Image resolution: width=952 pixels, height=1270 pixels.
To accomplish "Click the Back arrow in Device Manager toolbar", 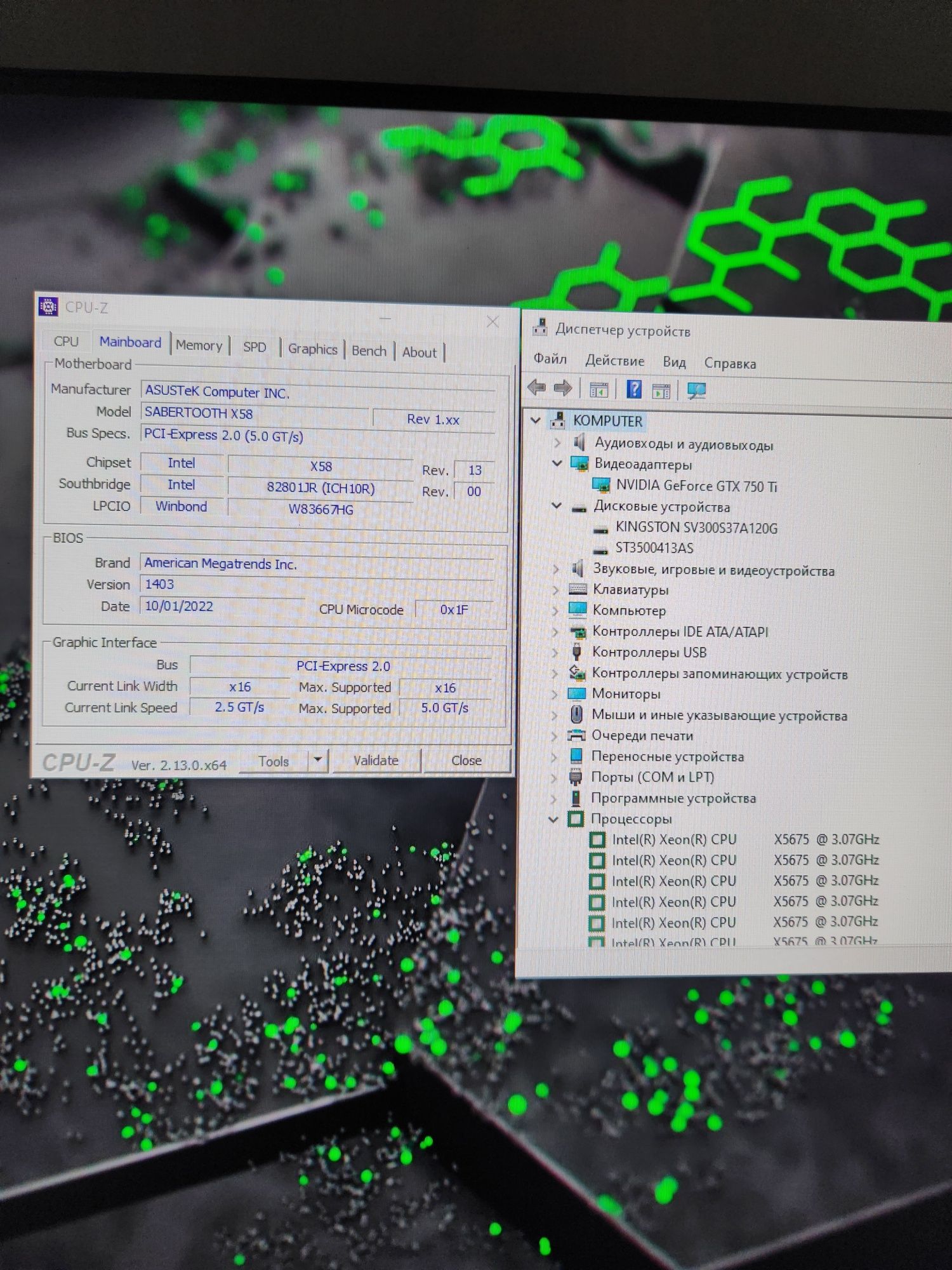I will point(537,387).
